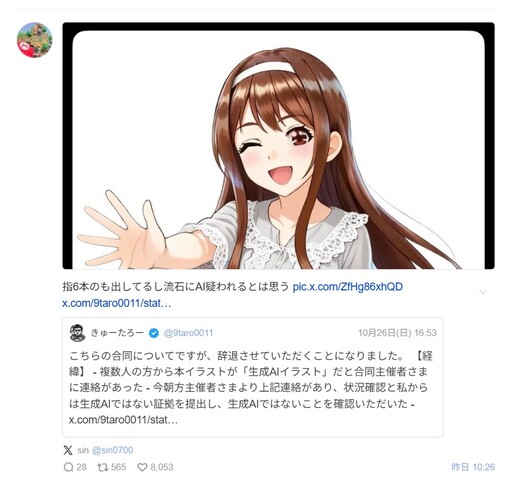Open the 昨日 10:26 timestamp link
This screenshot has height=480, width=514.
coord(473,467)
